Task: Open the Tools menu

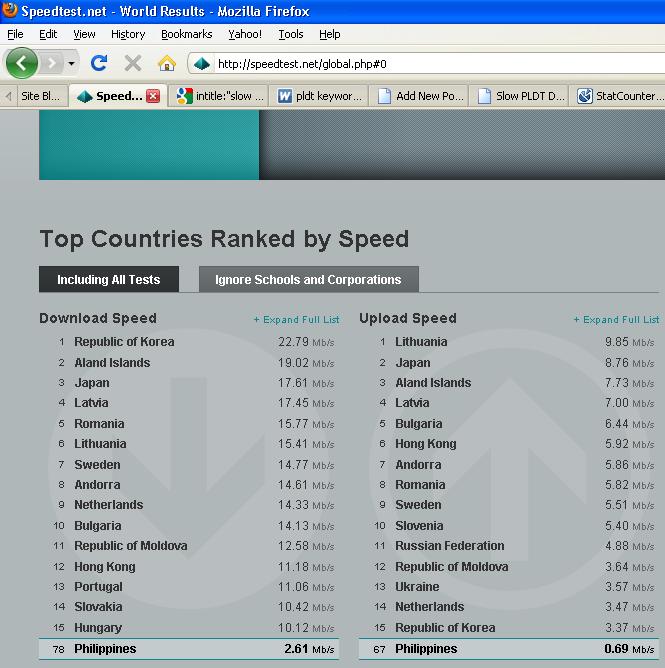Action: [291, 34]
